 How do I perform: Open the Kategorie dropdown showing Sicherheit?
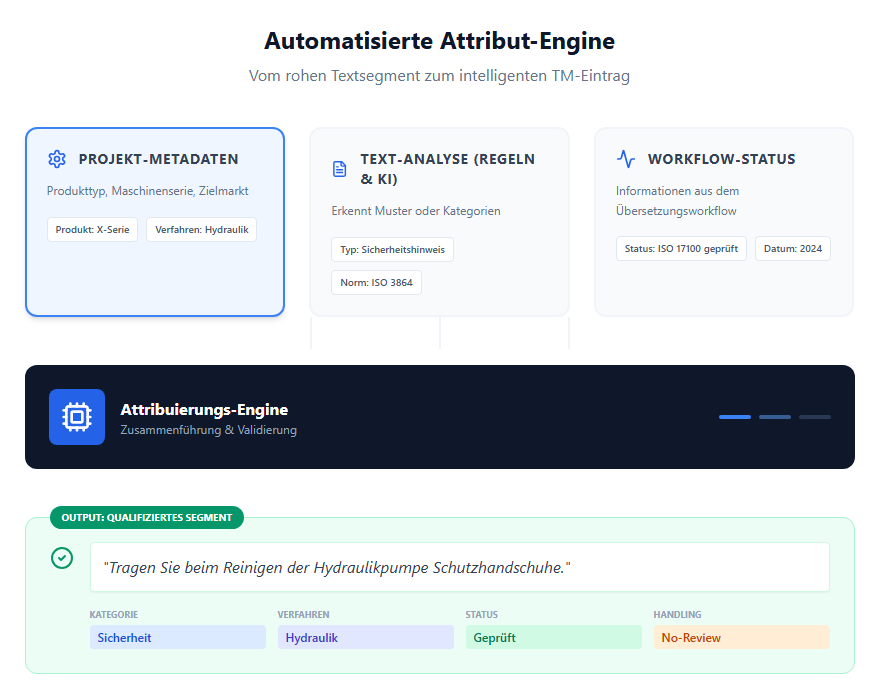coord(178,637)
